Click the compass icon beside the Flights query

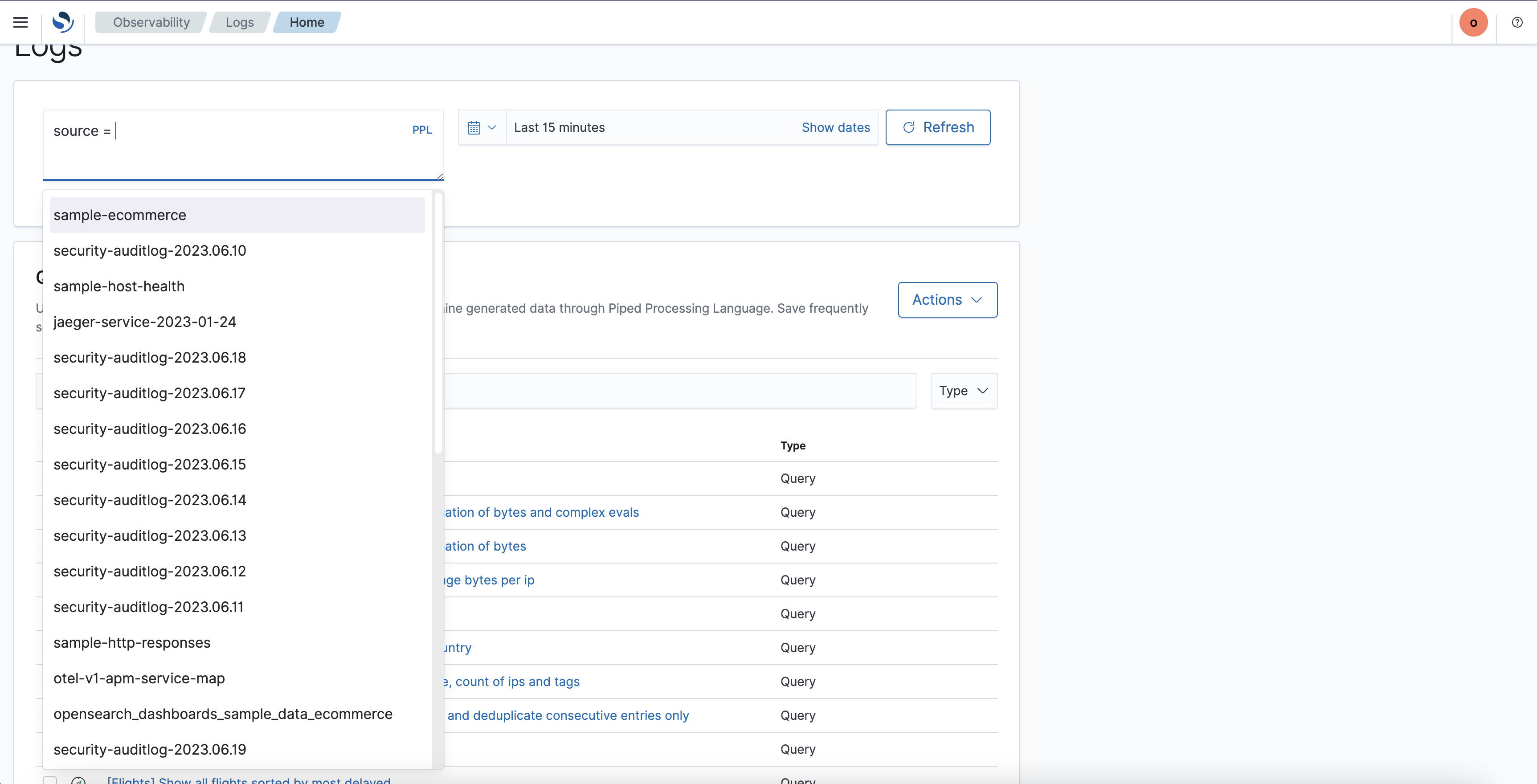click(x=79, y=780)
